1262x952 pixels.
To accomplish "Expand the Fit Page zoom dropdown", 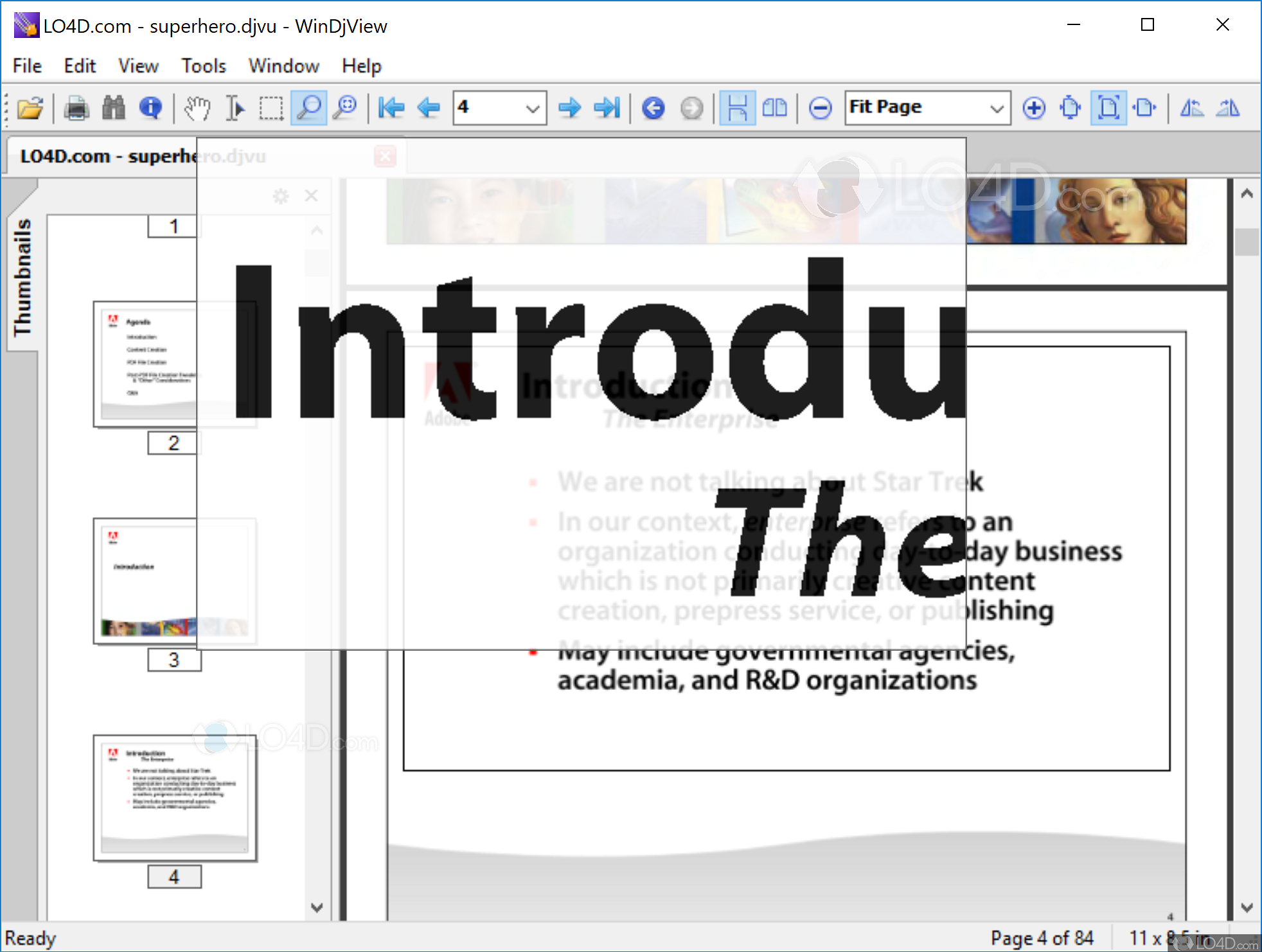I will pyautogui.click(x=996, y=108).
